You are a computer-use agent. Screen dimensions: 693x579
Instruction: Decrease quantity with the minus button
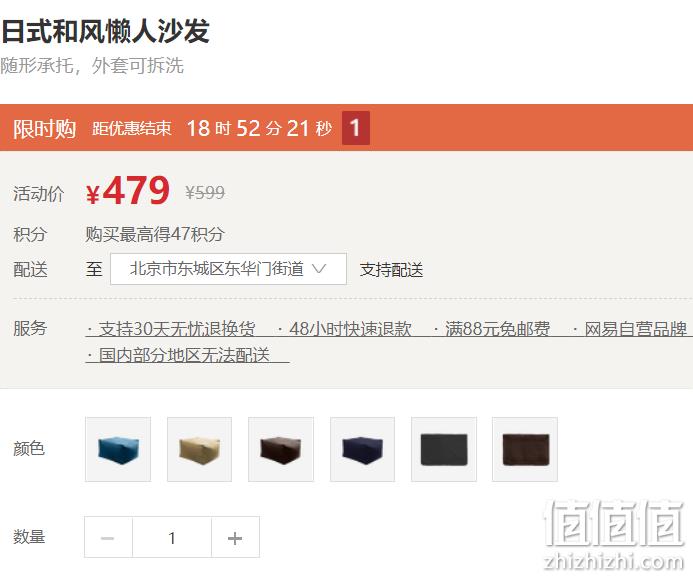point(108,537)
